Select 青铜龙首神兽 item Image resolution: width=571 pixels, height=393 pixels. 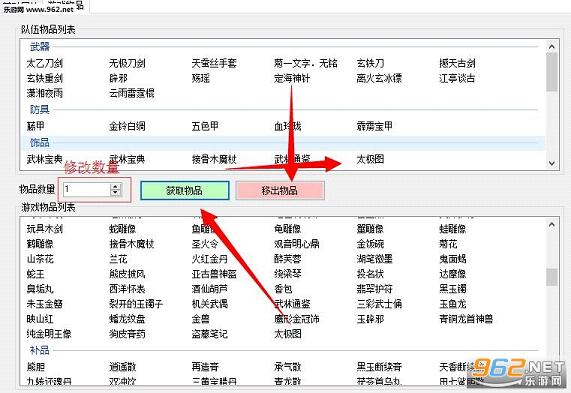[x=466, y=319]
